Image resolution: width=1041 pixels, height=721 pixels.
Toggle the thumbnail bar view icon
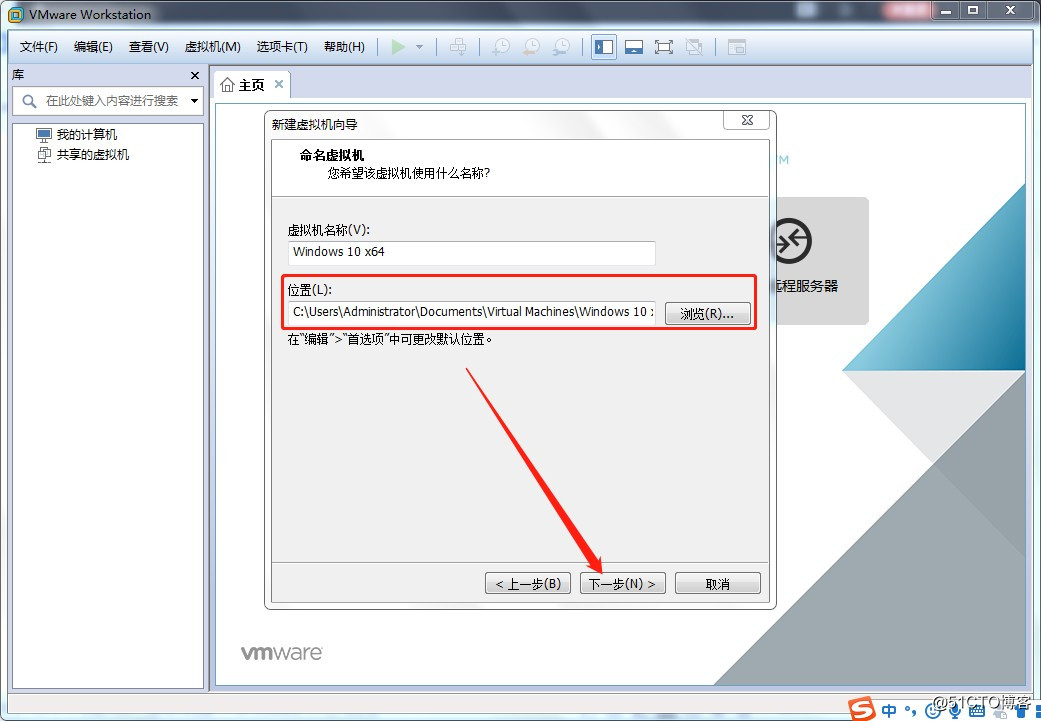pos(634,47)
